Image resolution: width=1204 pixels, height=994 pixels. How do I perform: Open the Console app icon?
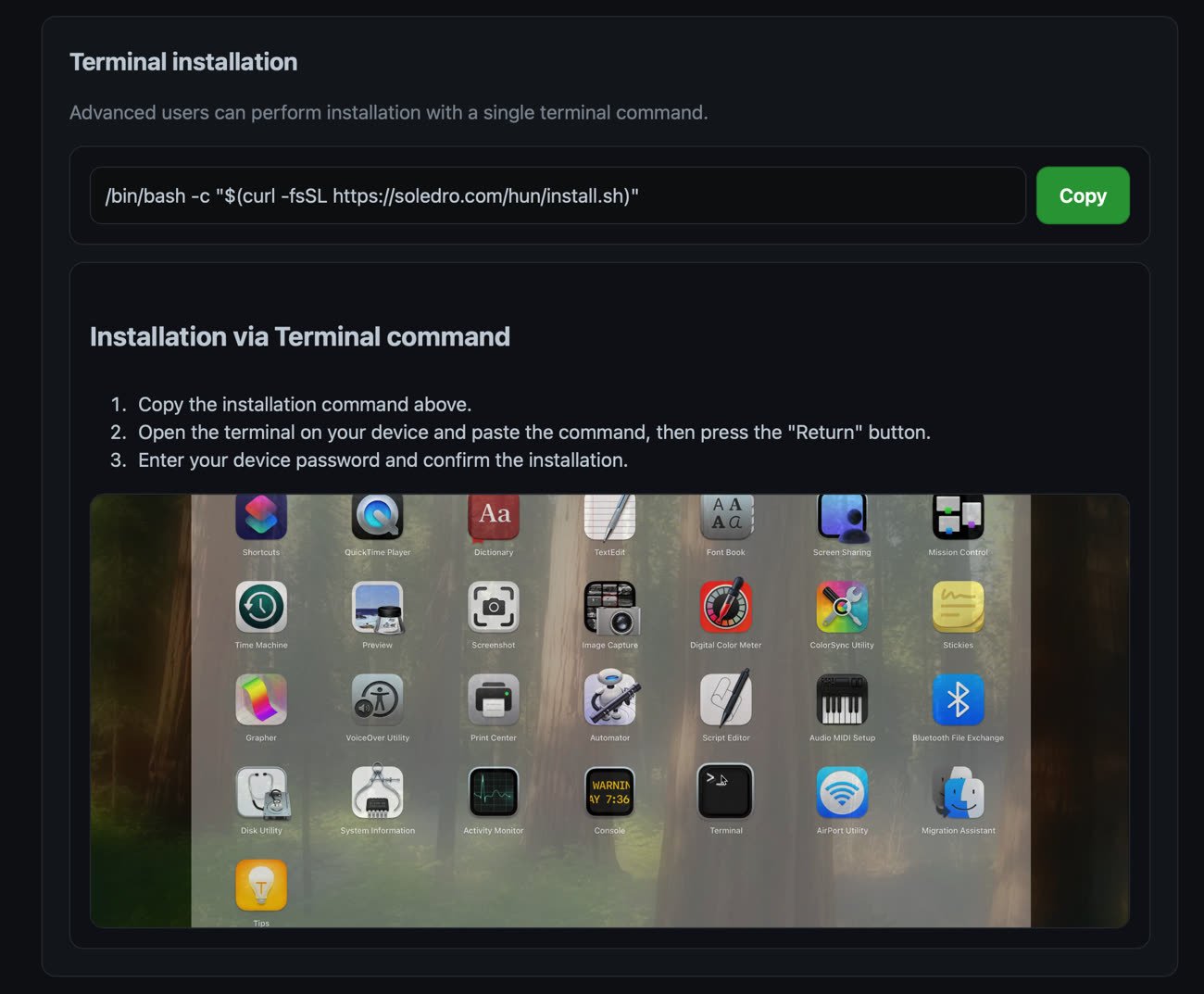(x=609, y=792)
